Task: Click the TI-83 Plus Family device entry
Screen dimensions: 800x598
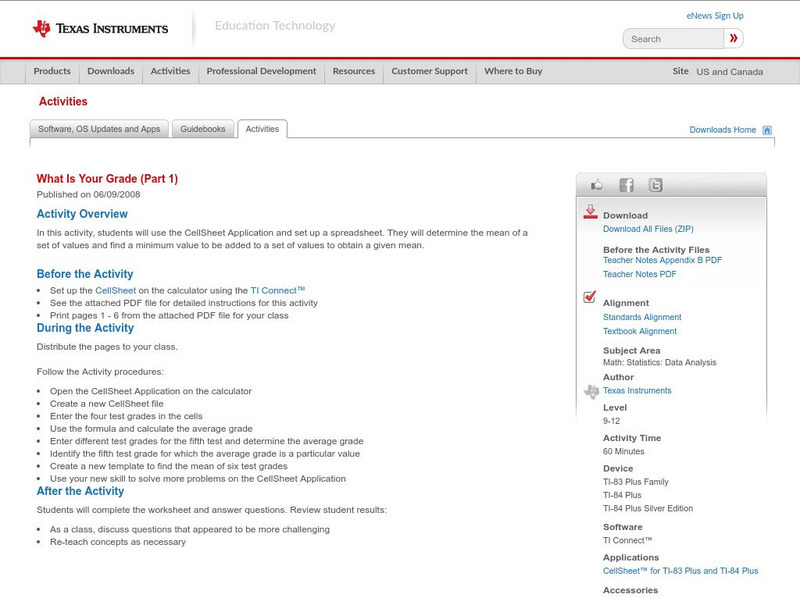Action: (x=635, y=482)
